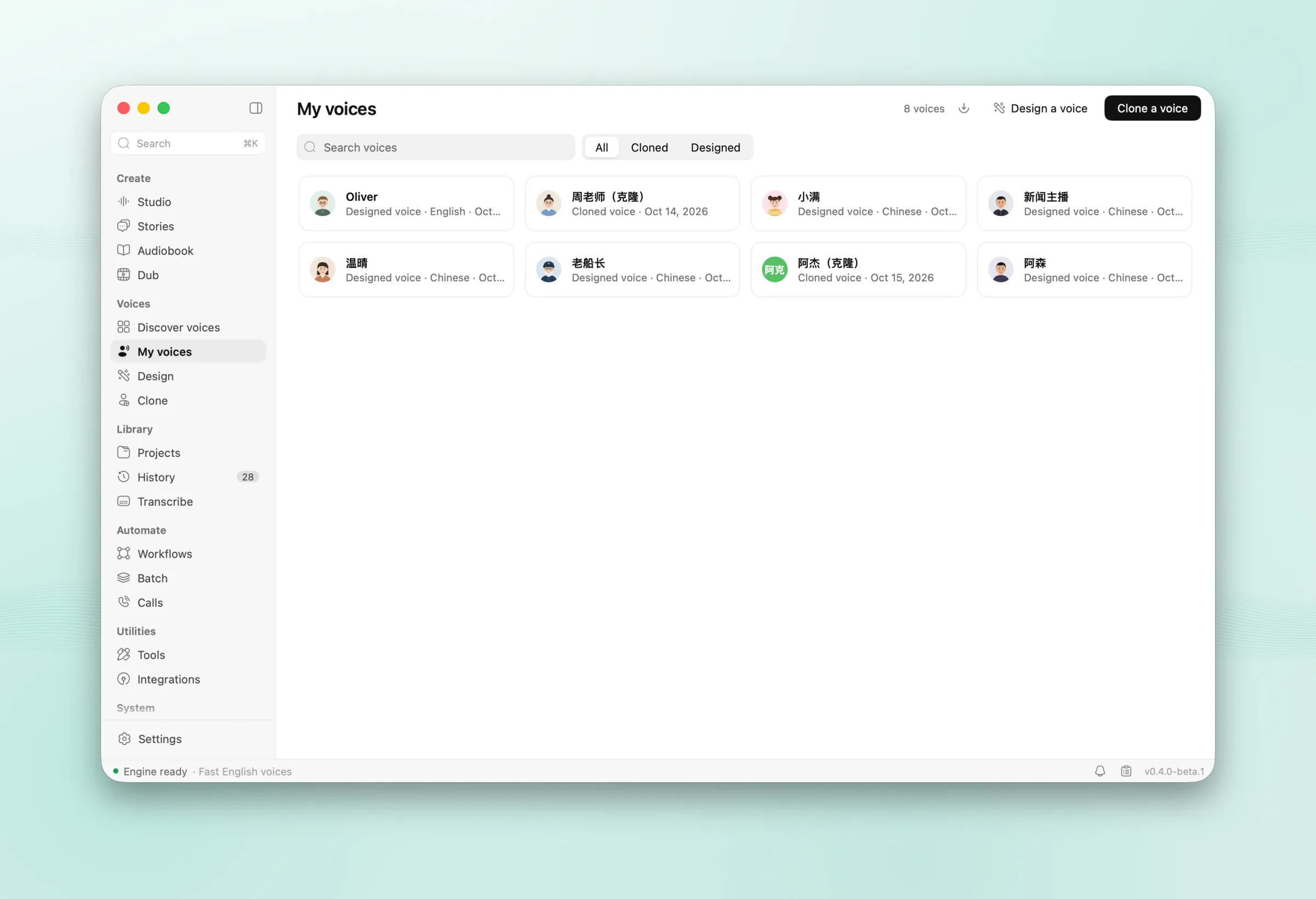Open the 温晴 voice card
The width and height of the screenshot is (1316, 899).
(x=406, y=270)
